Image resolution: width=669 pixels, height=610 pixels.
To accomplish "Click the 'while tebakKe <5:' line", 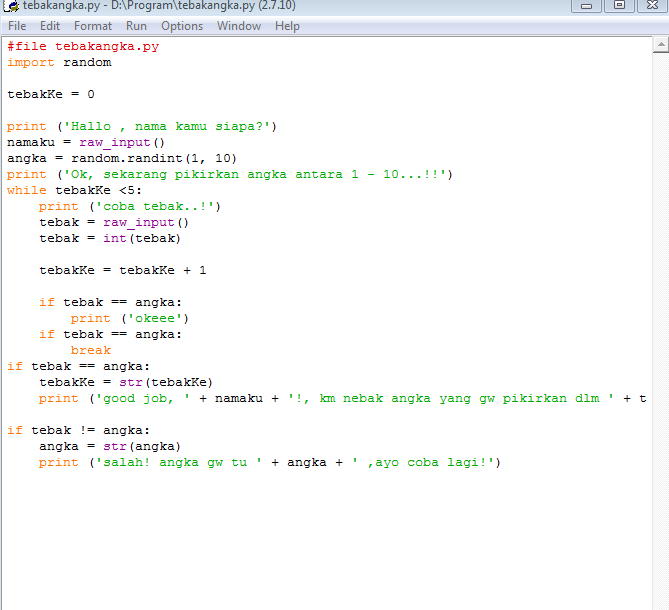I will click(x=74, y=191).
